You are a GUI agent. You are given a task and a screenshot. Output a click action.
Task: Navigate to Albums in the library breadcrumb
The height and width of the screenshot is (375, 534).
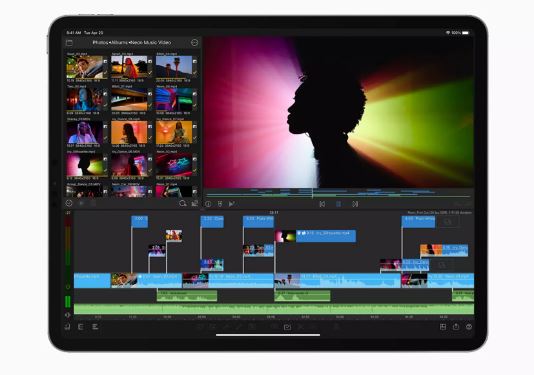click(119, 43)
